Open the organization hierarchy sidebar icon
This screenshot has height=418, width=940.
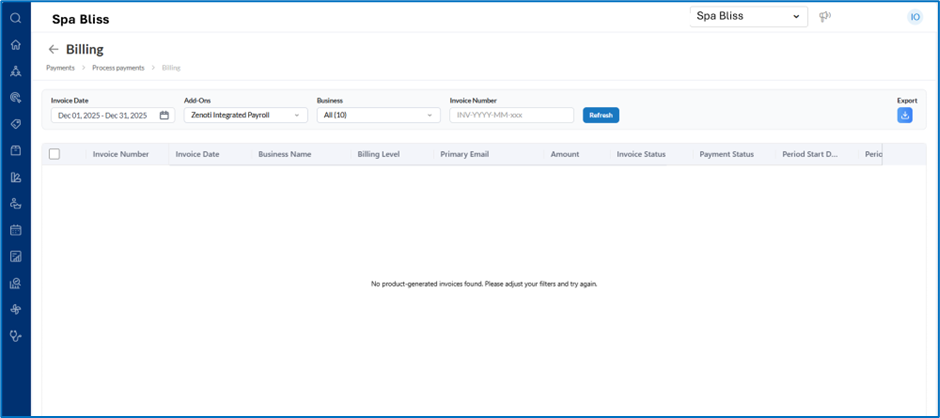pyautogui.click(x=16, y=71)
